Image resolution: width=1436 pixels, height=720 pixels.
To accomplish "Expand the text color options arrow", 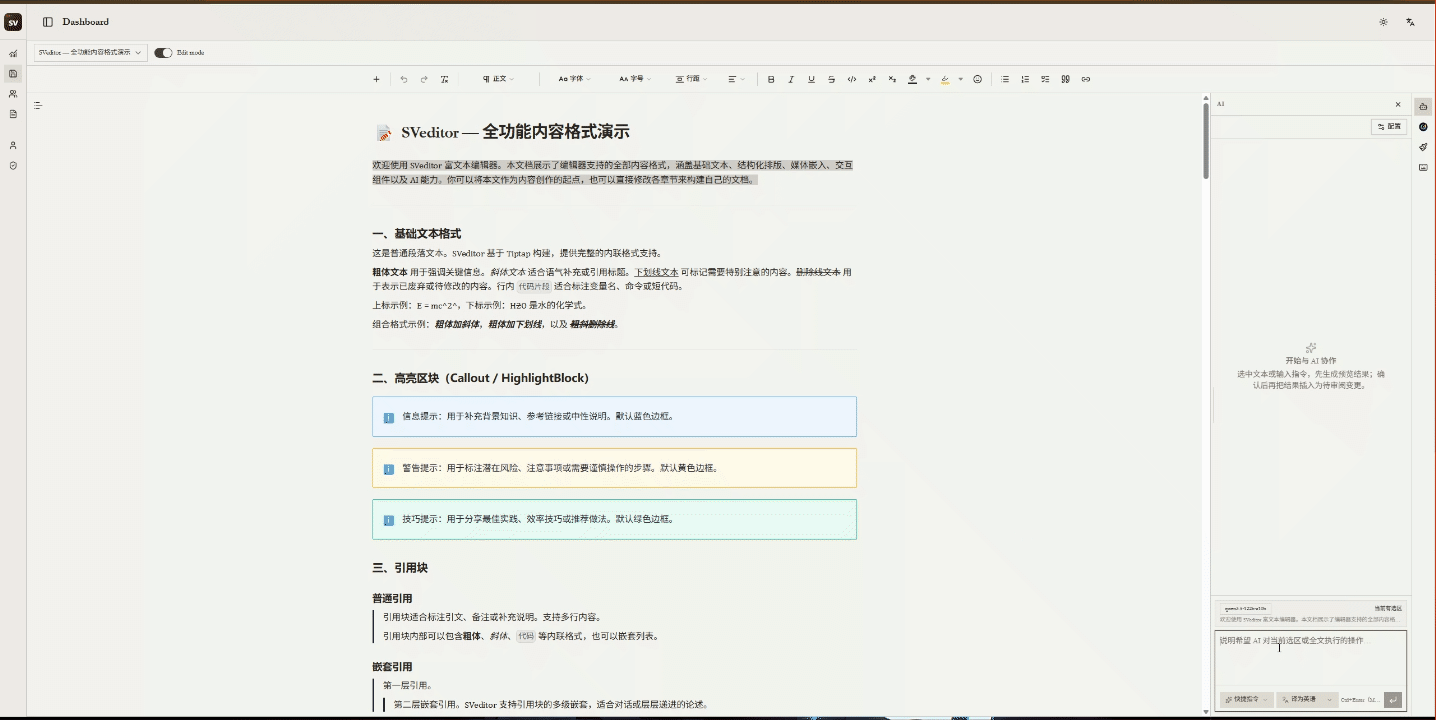I will [x=928, y=79].
